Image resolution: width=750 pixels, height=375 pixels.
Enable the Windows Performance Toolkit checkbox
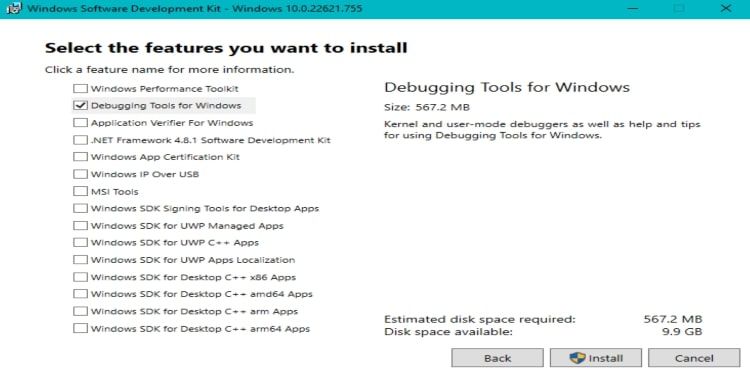pos(80,88)
